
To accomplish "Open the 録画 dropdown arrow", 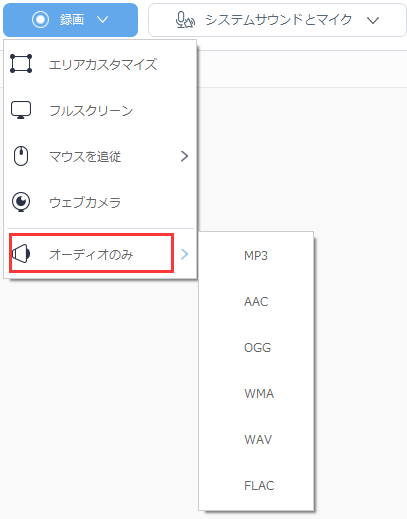I will pyautogui.click(x=102, y=20).
